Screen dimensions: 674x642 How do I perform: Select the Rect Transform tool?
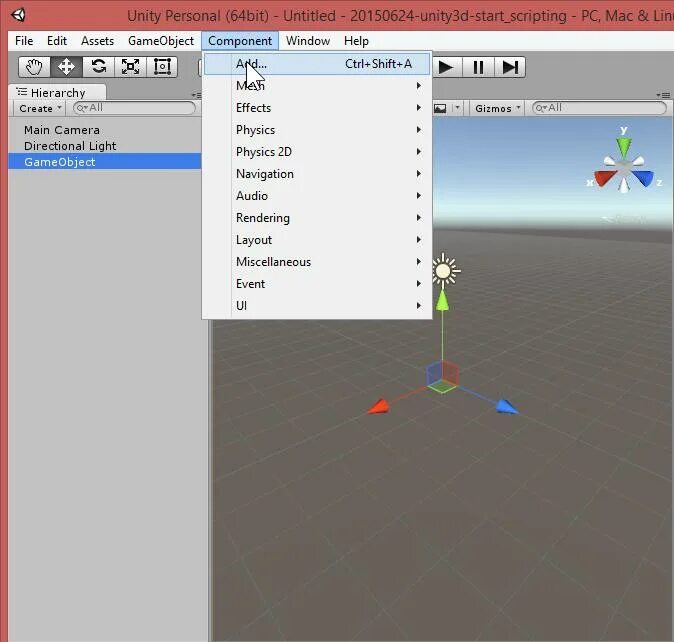162,67
